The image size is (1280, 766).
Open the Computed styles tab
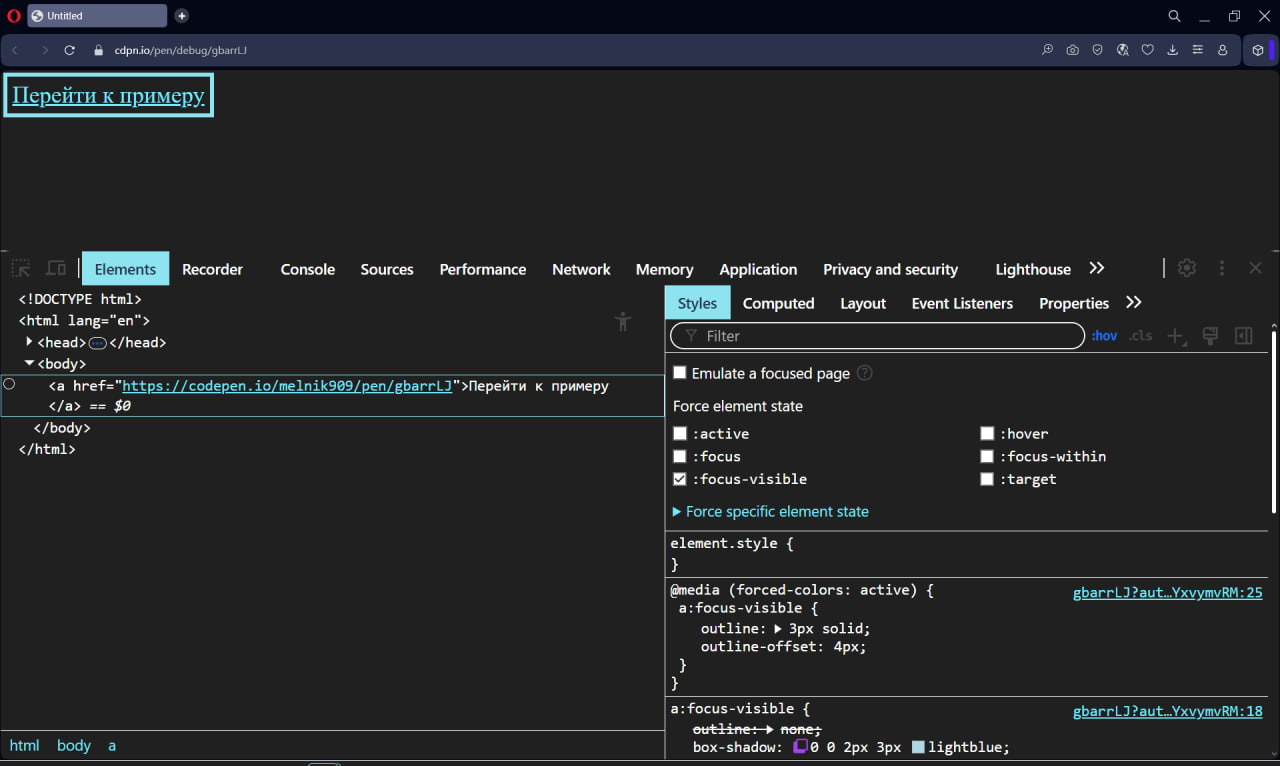pyautogui.click(x=778, y=303)
